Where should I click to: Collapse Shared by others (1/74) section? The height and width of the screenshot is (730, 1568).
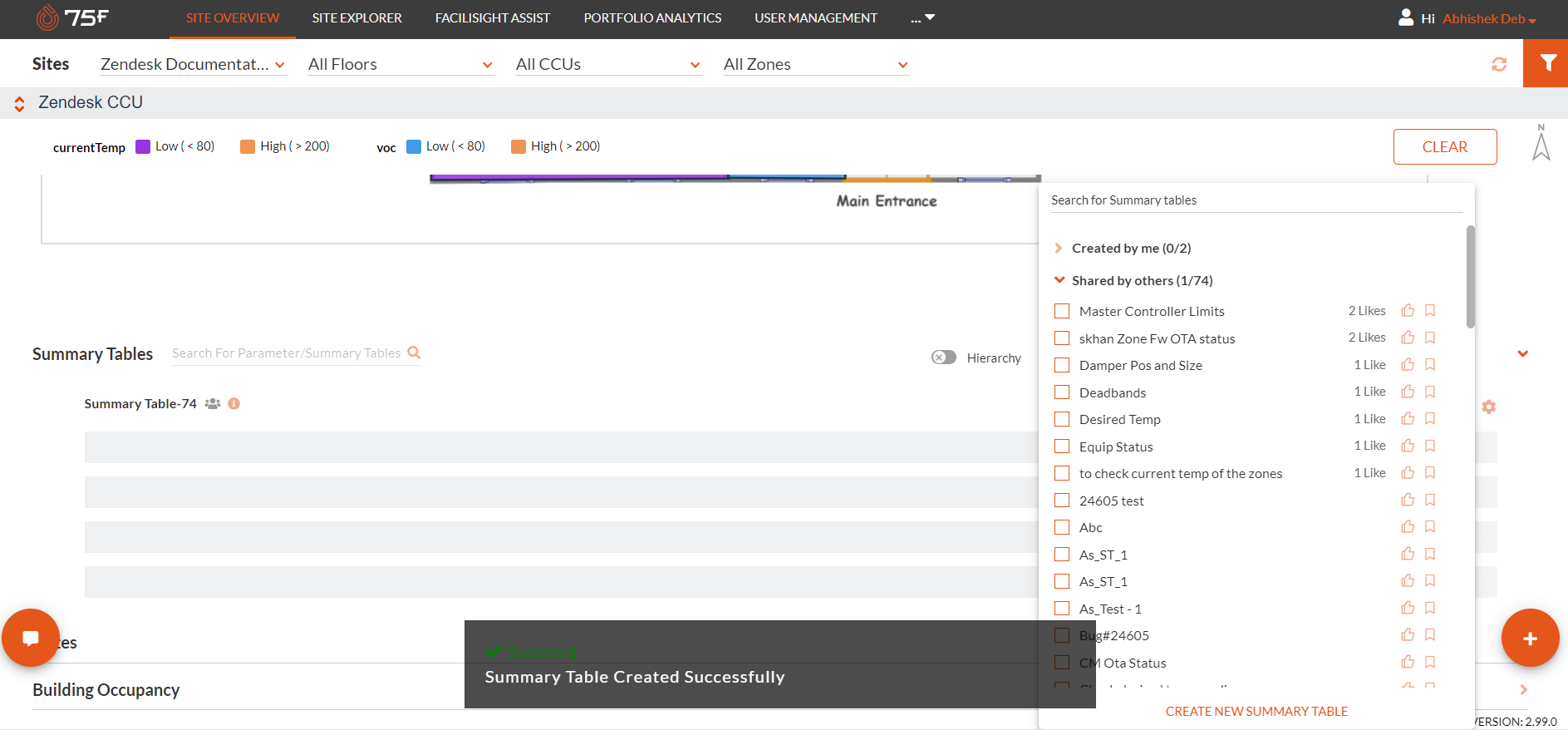(x=1059, y=280)
